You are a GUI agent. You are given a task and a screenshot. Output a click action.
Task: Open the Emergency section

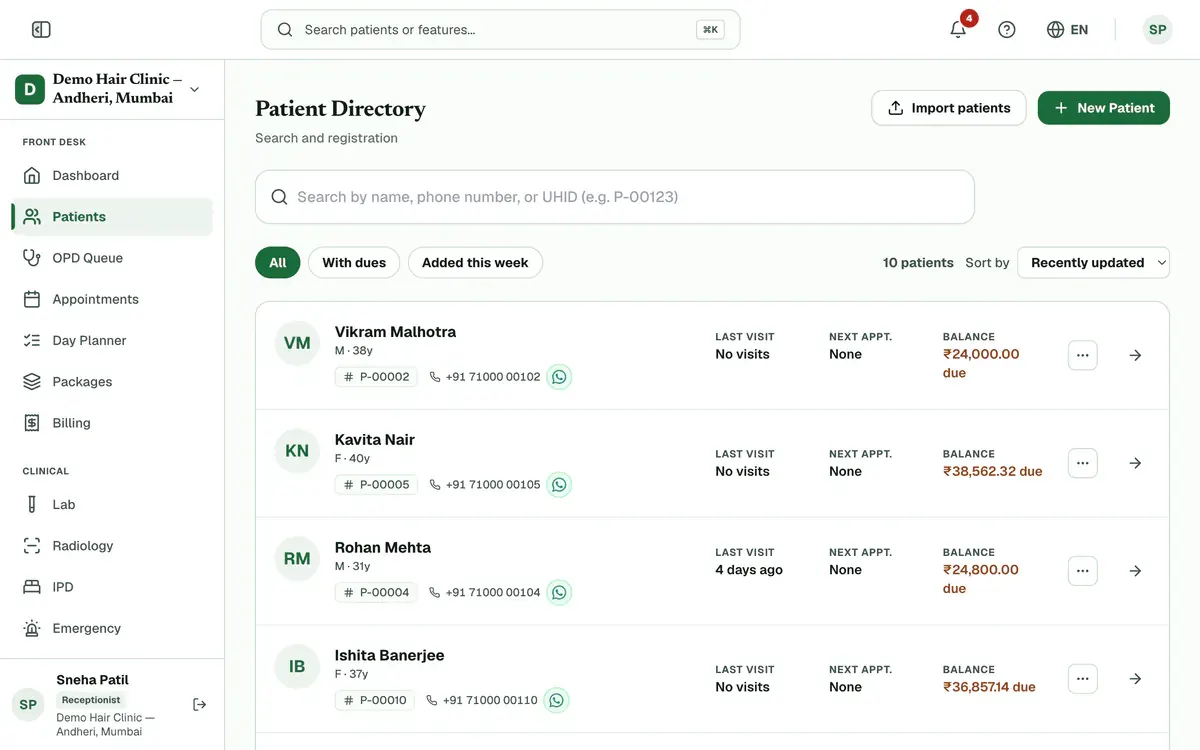coord(112,629)
